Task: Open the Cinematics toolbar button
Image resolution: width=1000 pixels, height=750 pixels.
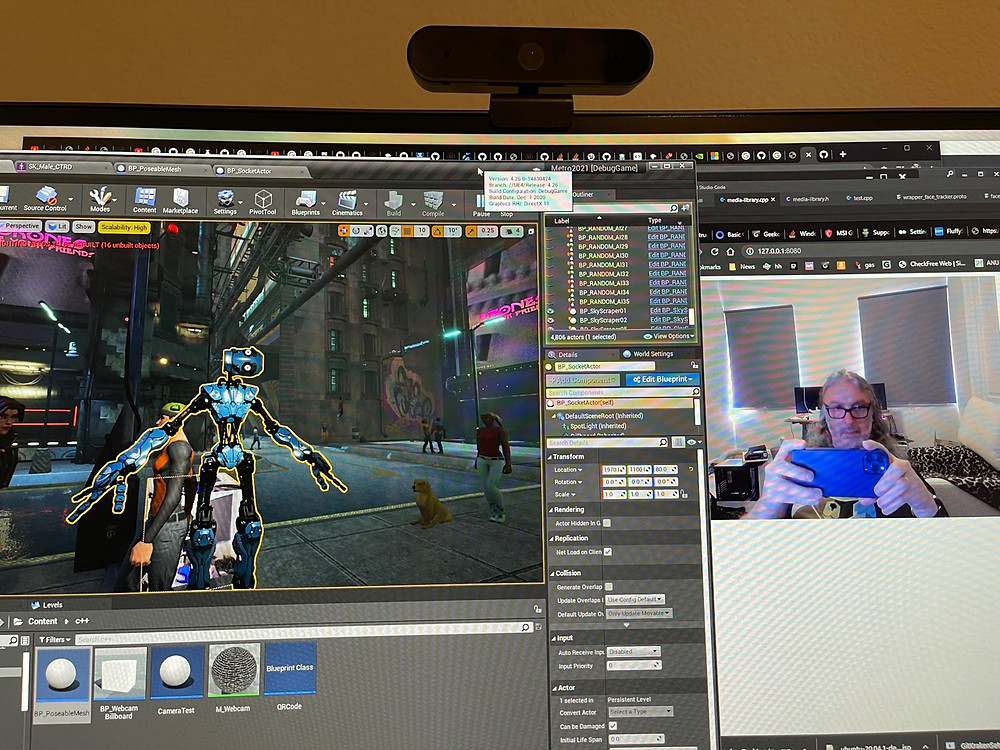Action: [348, 203]
